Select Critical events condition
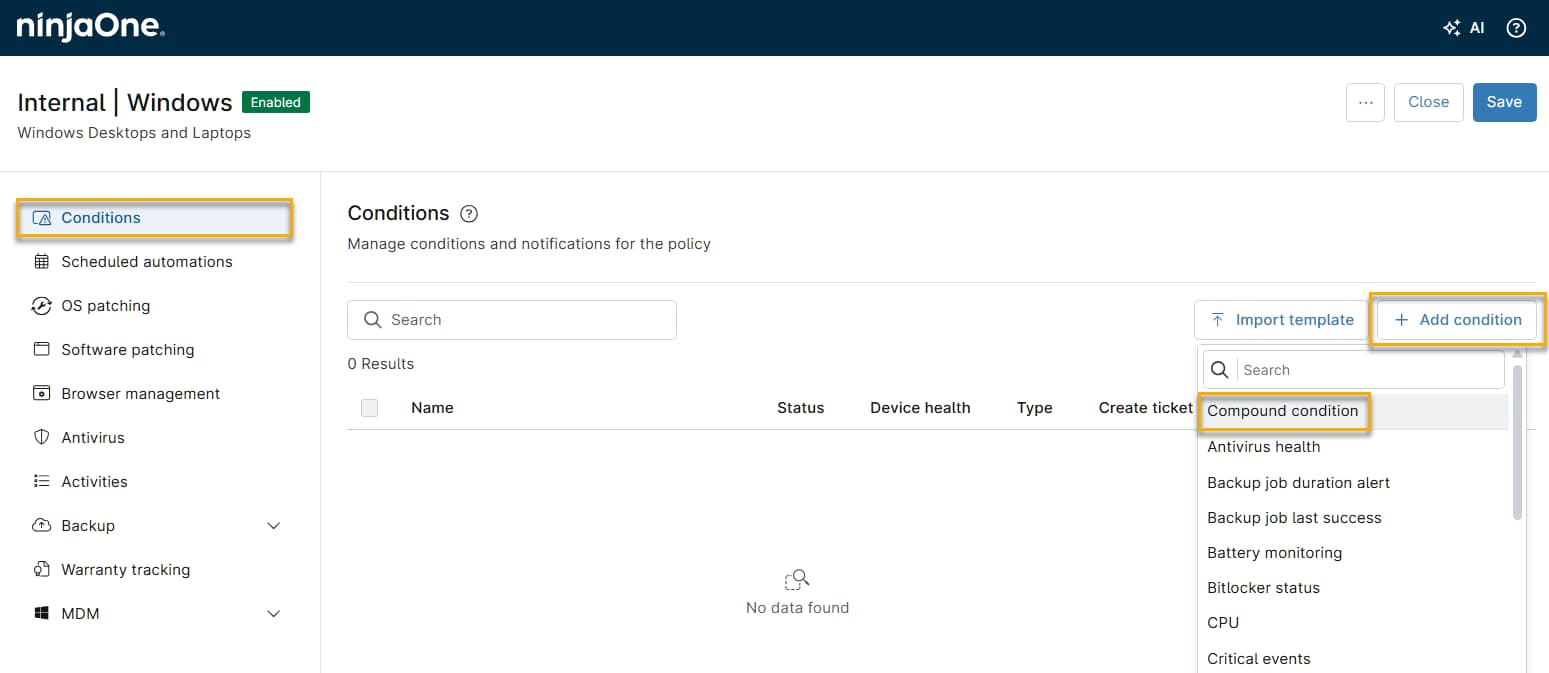 point(1353,659)
